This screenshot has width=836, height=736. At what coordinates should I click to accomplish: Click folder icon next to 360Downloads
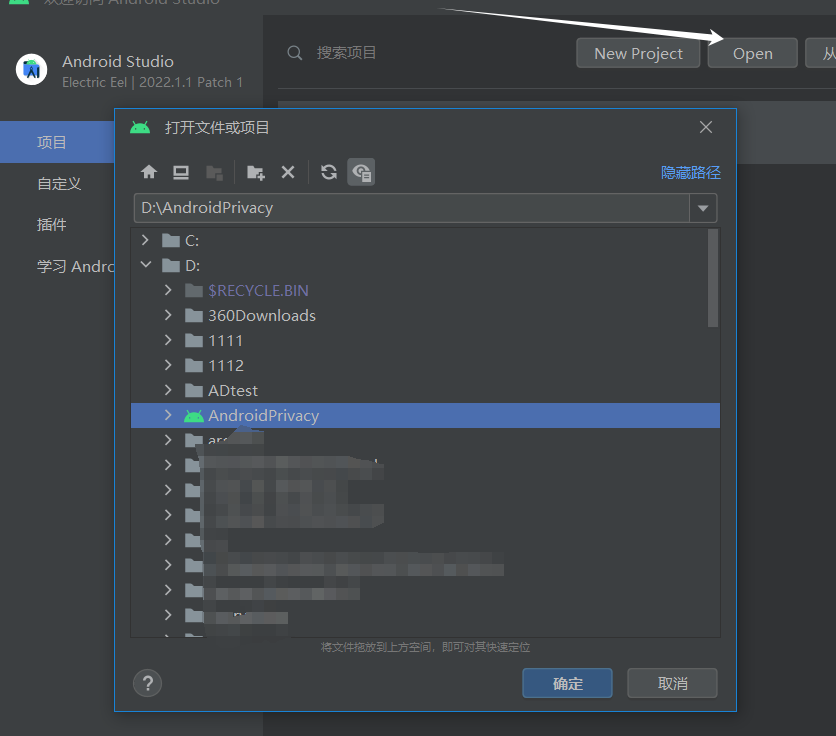pos(194,316)
